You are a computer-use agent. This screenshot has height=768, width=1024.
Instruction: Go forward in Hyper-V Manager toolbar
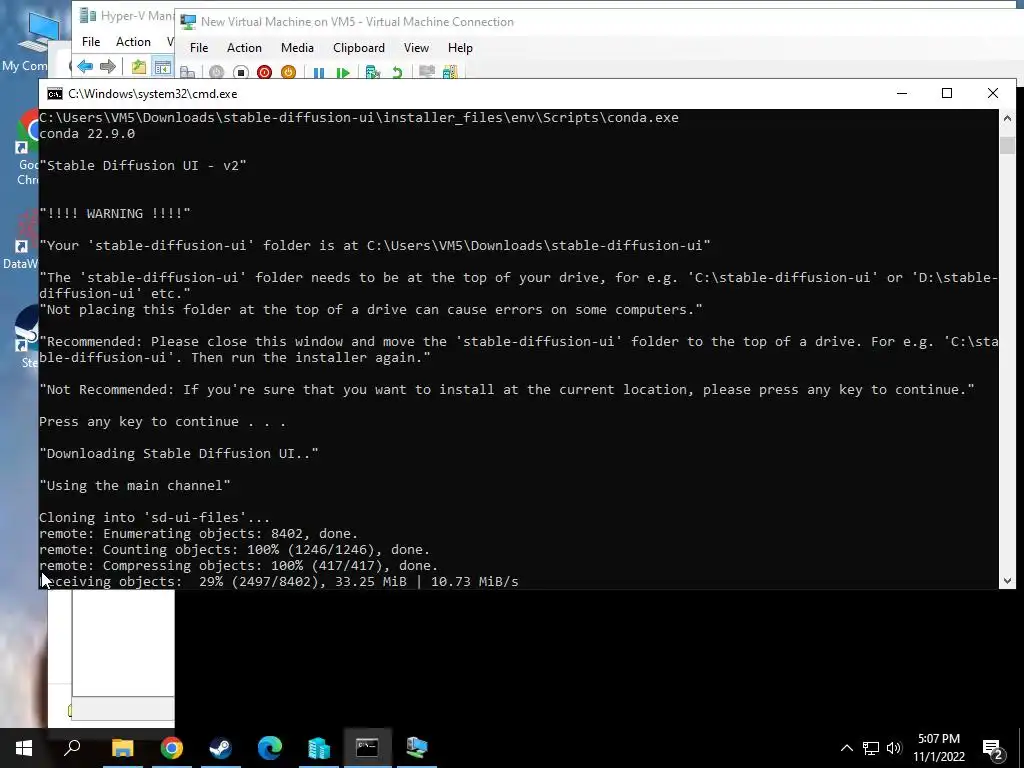(108, 66)
